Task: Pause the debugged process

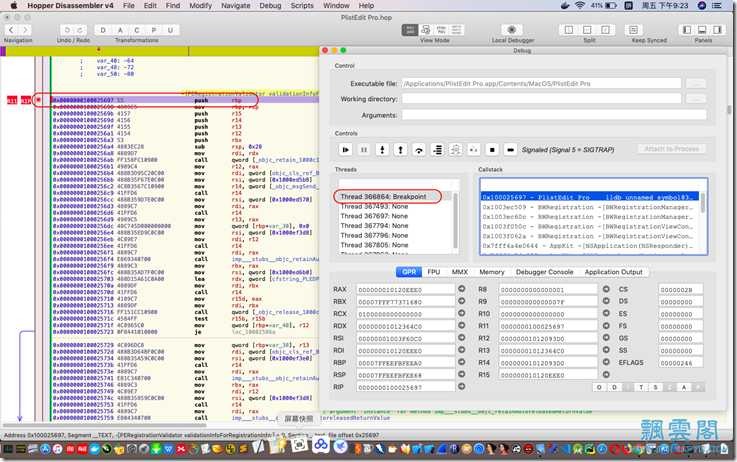Action: (364, 150)
